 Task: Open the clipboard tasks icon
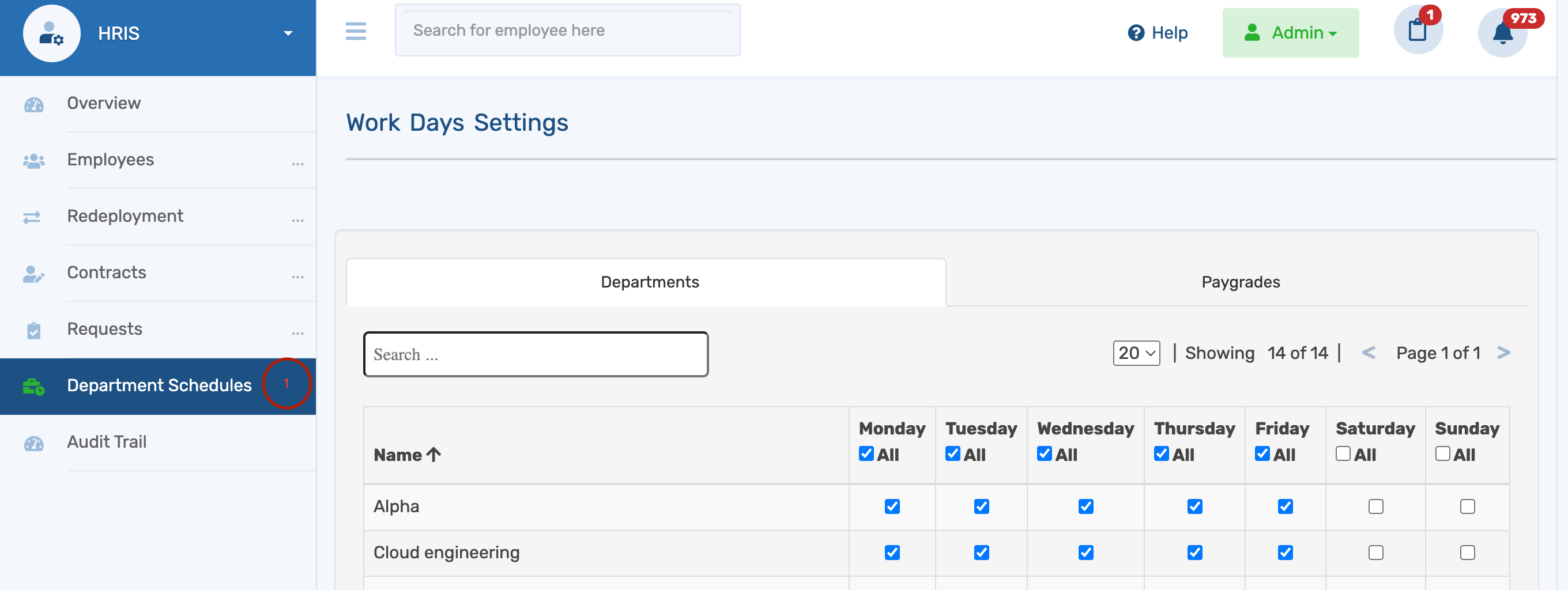click(1418, 30)
